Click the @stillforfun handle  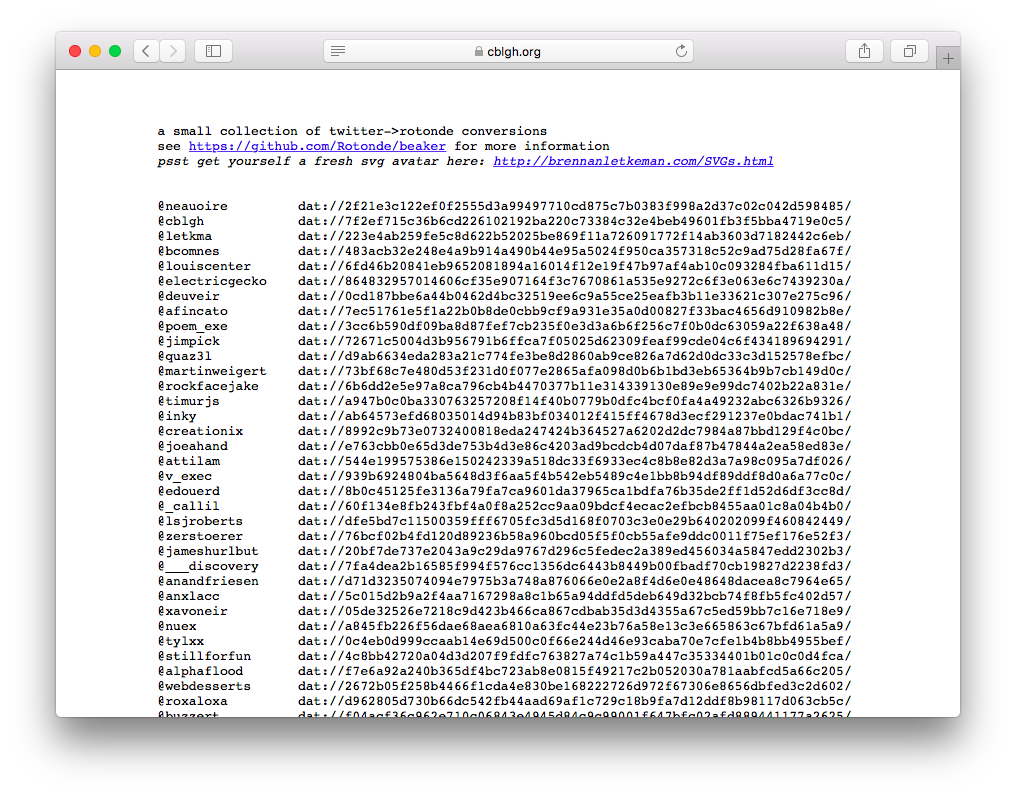(204, 656)
